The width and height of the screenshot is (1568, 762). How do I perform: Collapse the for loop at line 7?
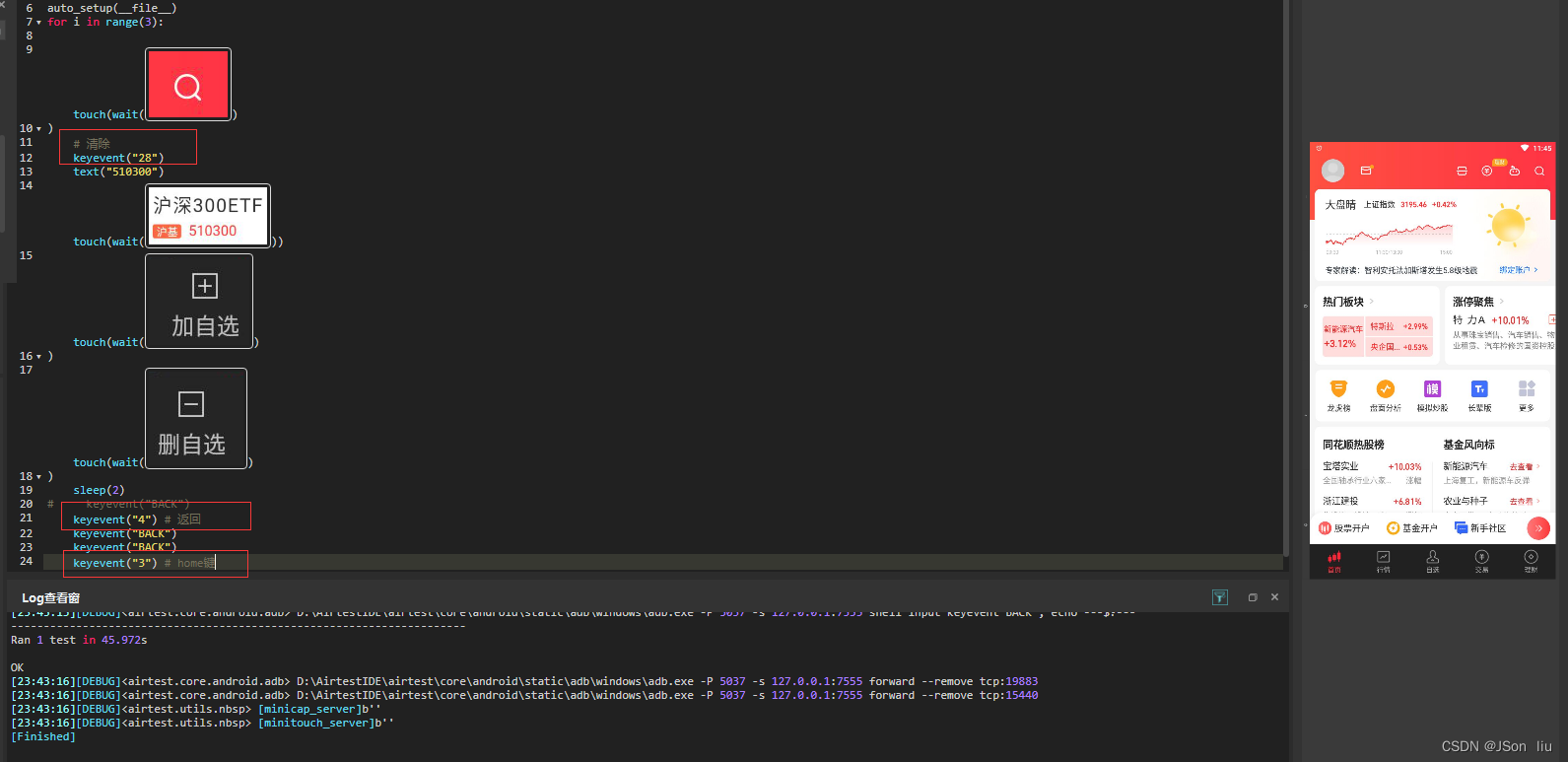[x=38, y=22]
